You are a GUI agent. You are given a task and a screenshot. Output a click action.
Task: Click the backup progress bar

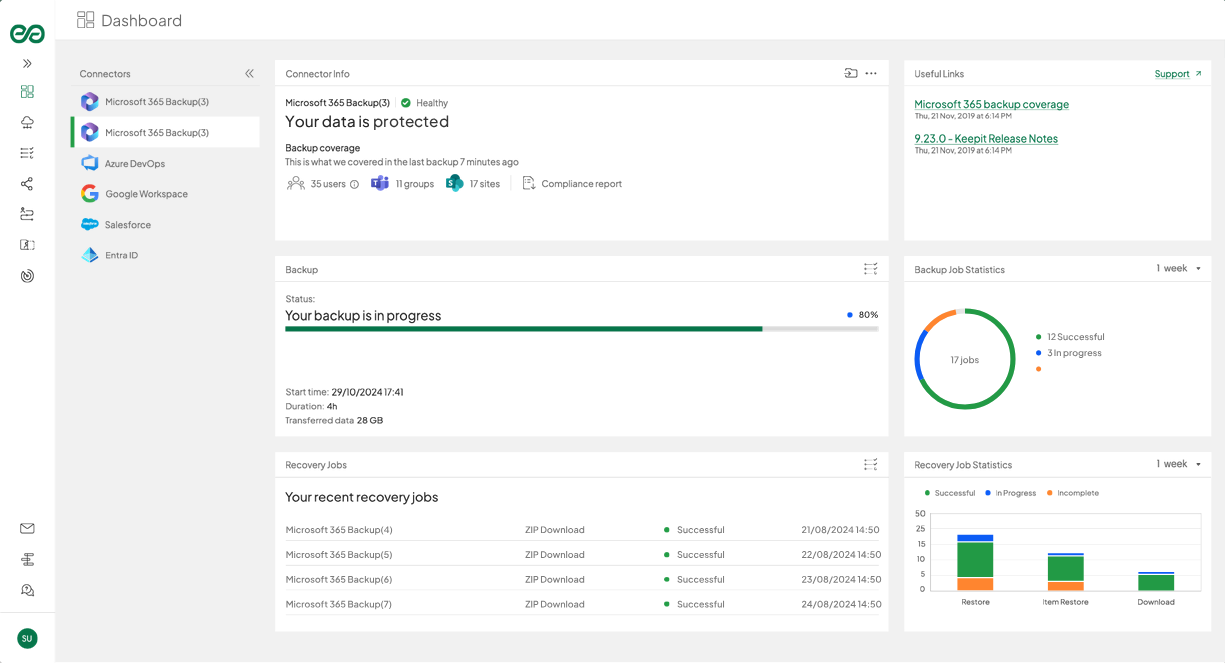coord(580,329)
